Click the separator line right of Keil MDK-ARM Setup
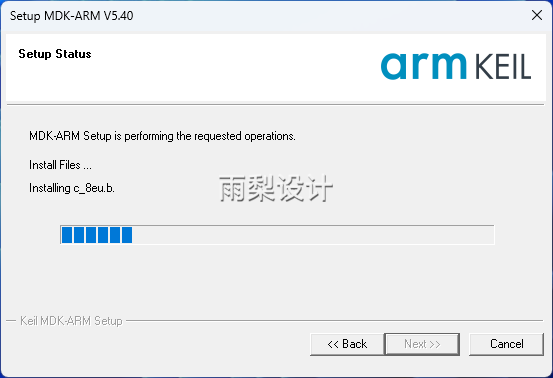553x378 pixels. 334,321
